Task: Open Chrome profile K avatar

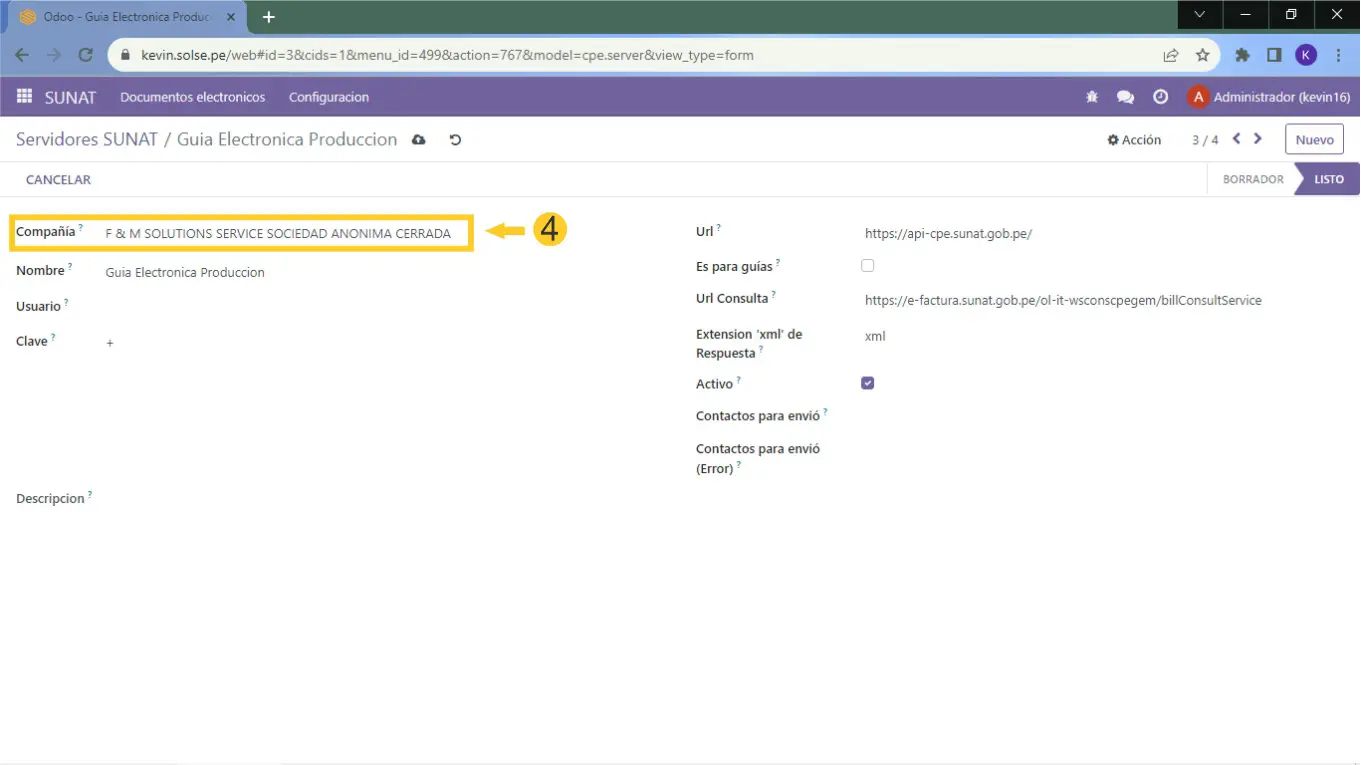Action: [x=1306, y=55]
